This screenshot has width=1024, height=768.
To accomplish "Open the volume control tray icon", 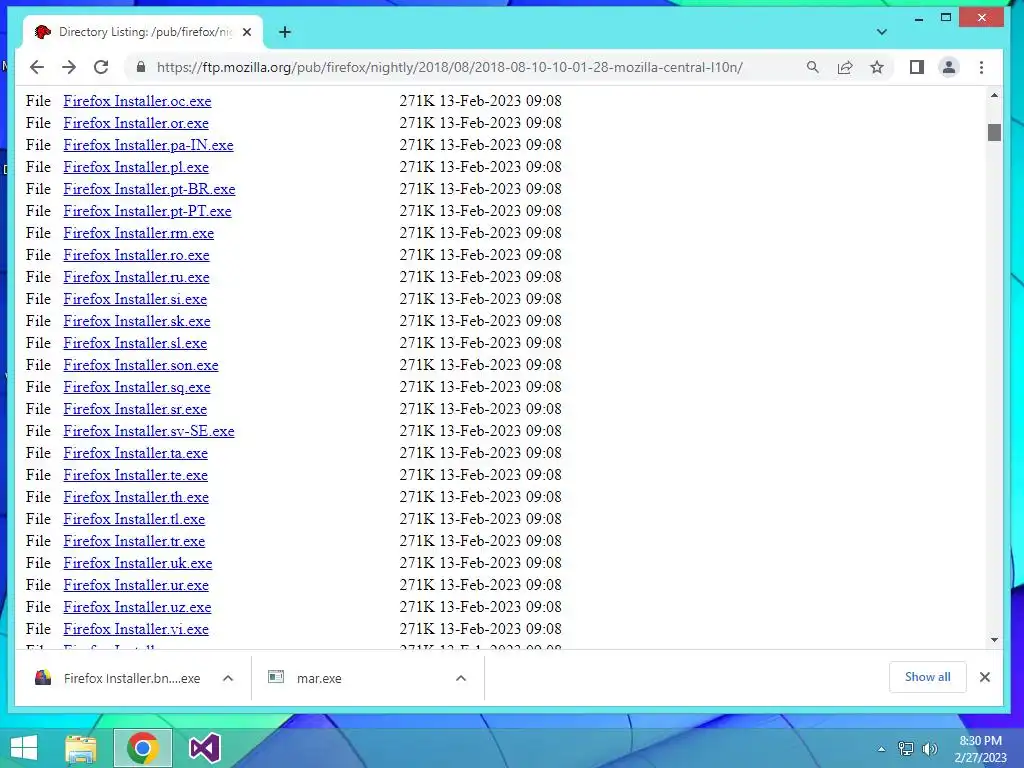I will [x=930, y=749].
